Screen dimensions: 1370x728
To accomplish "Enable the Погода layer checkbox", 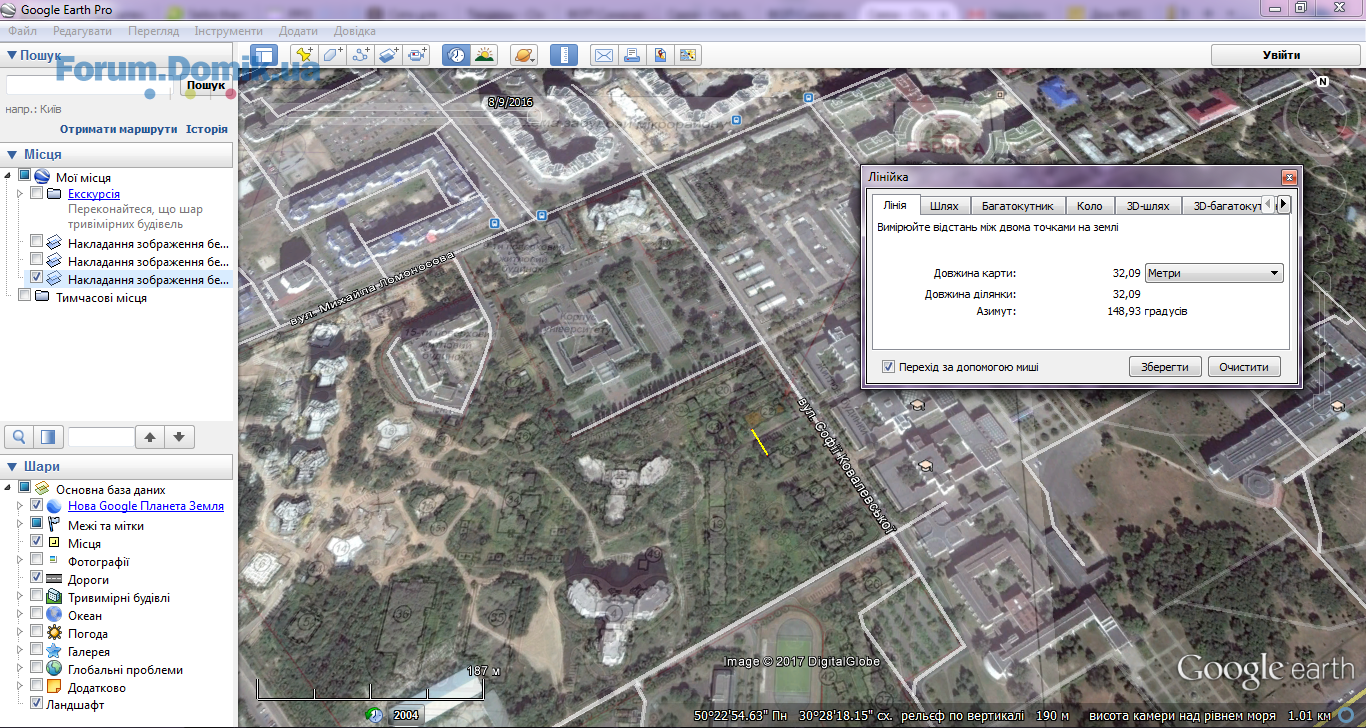I will pos(37,632).
